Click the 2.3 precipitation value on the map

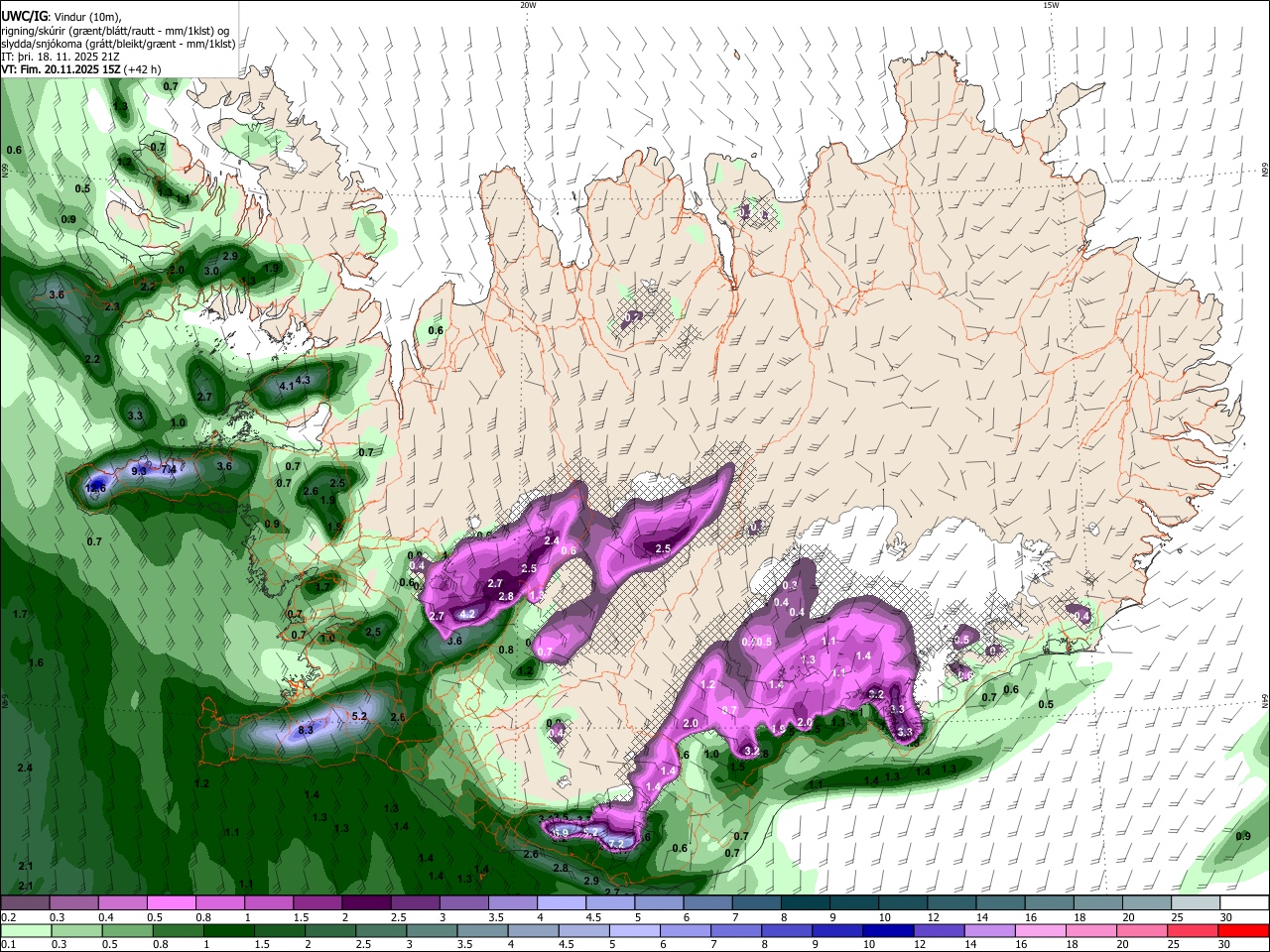pyautogui.click(x=111, y=306)
